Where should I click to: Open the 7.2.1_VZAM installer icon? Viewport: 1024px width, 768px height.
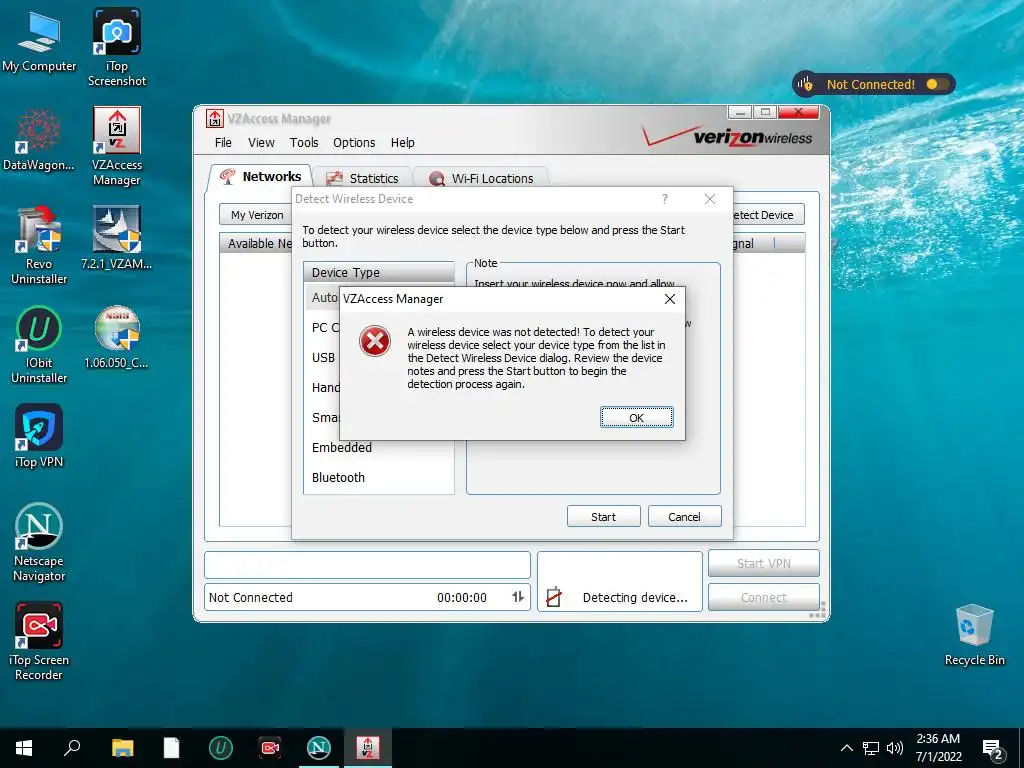point(116,238)
